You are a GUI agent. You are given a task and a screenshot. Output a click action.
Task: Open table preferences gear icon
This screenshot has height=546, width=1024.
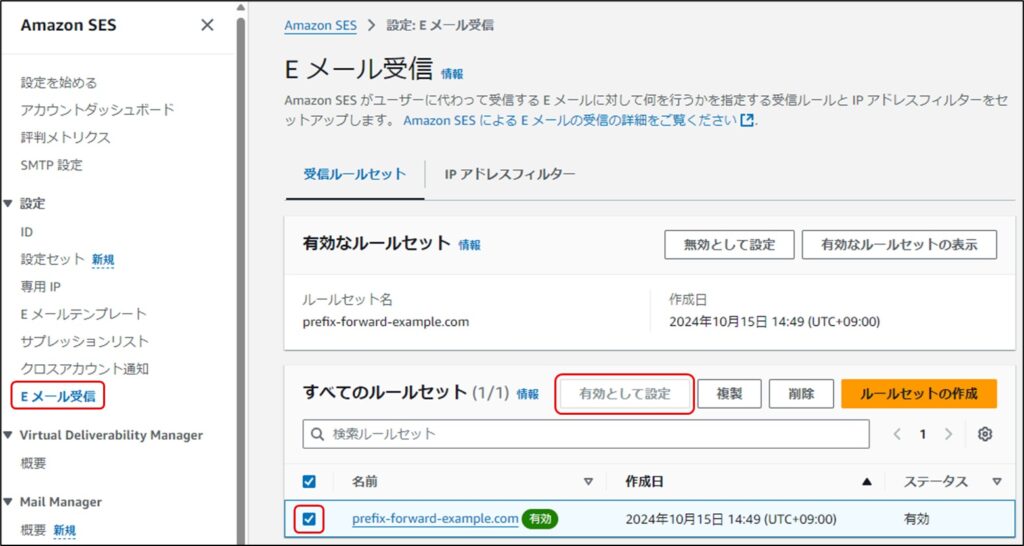(x=985, y=434)
